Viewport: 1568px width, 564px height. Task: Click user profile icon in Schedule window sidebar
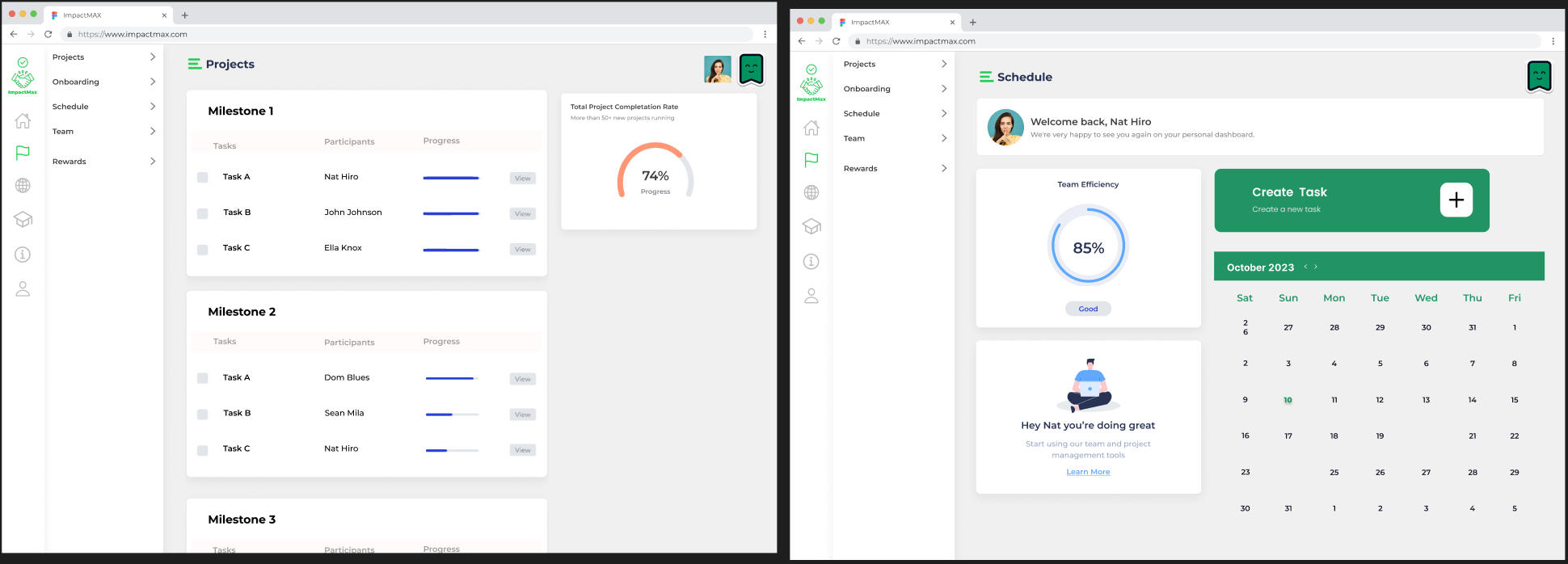pyautogui.click(x=811, y=296)
